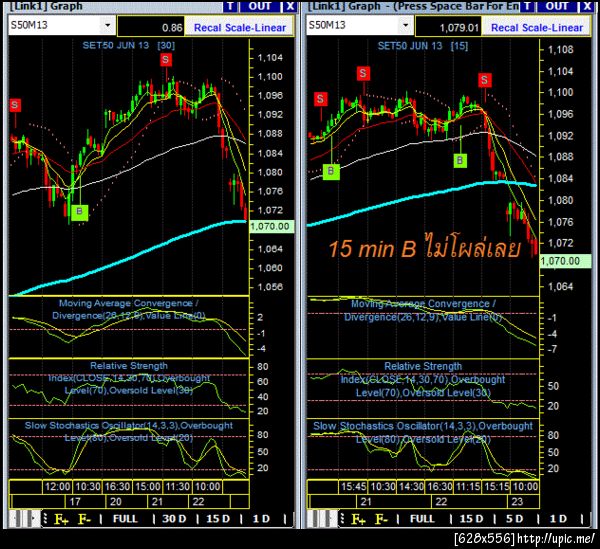This screenshot has height=549, width=600.
Task: Select 5 D range in right graph toolbar
Action: point(514,519)
